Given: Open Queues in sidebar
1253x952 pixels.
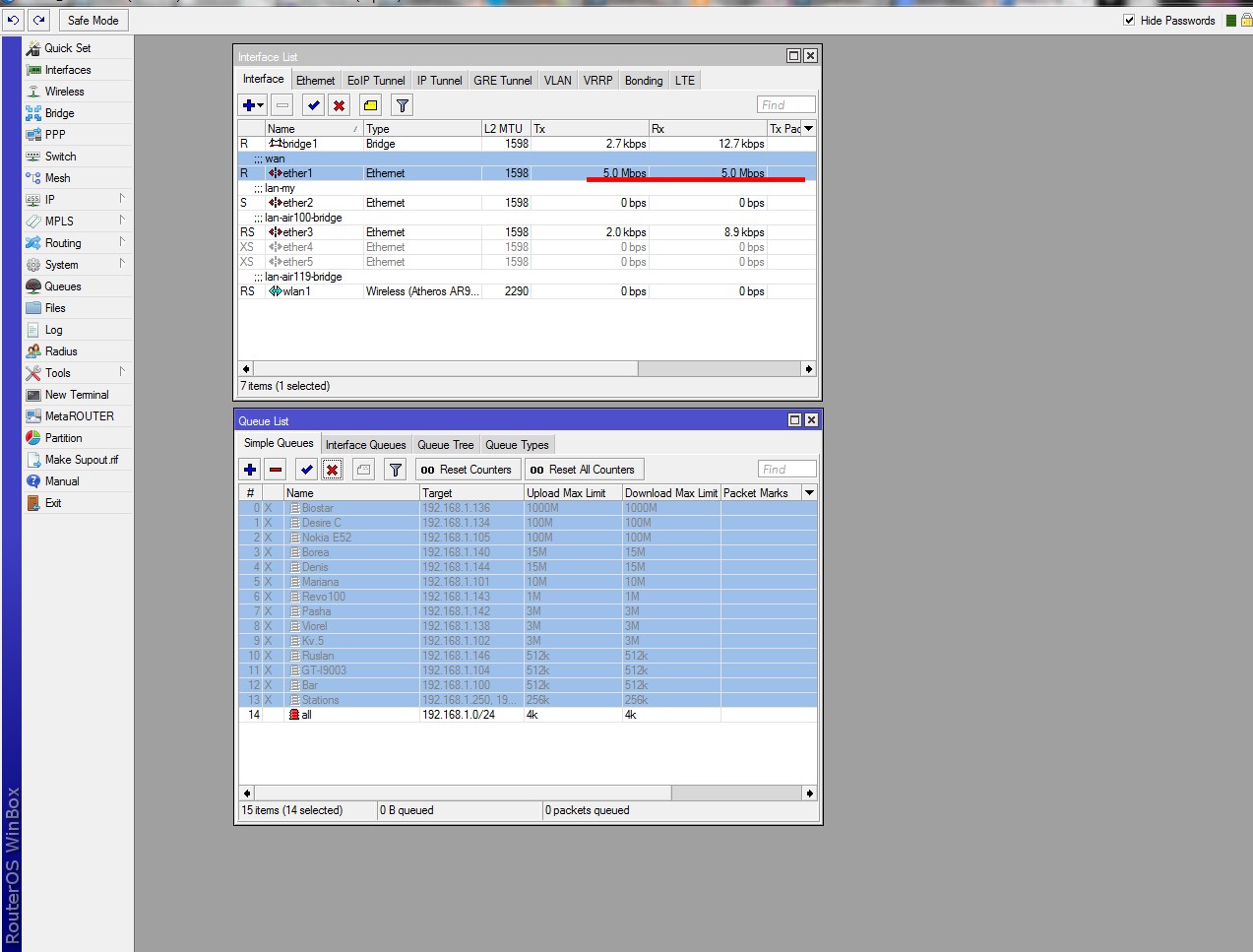Looking at the screenshot, I should (x=78, y=286).
